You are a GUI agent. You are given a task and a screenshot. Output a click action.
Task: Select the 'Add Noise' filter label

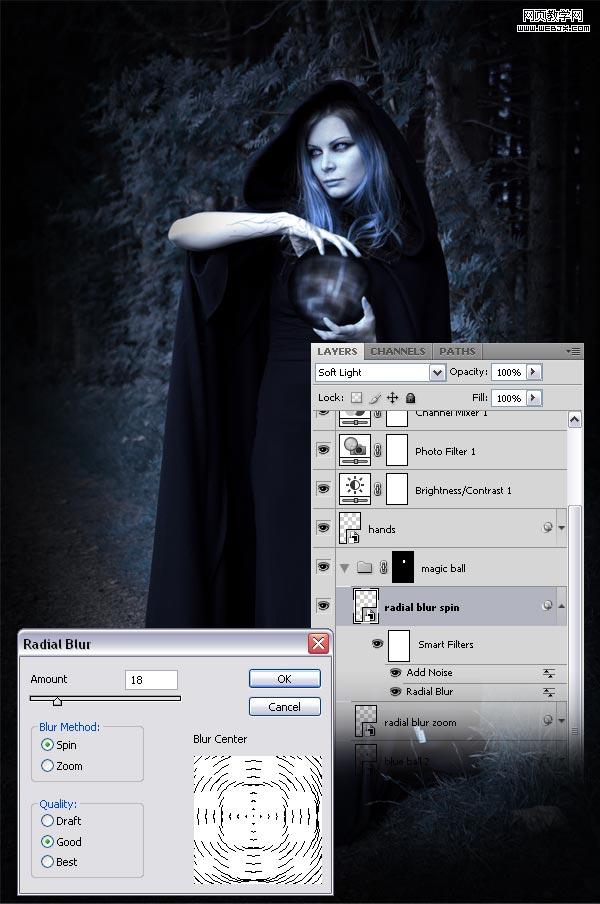(429, 672)
